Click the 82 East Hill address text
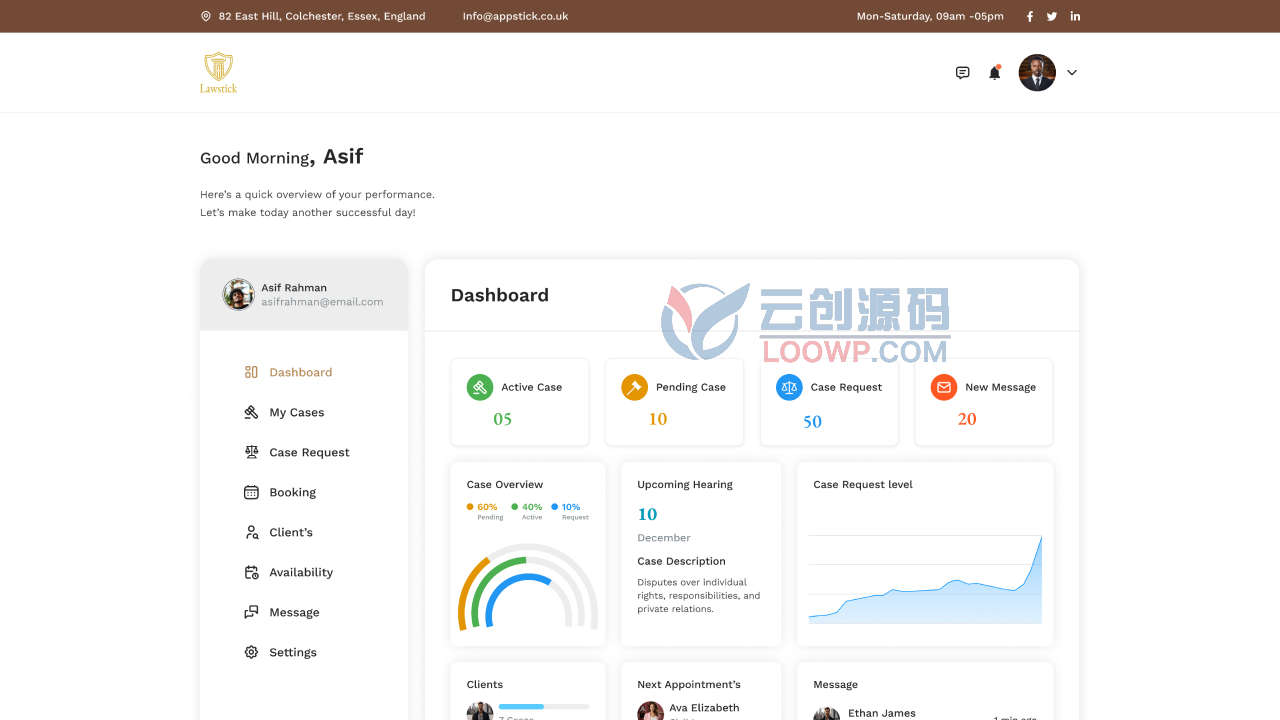The image size is (1280, 720). 322,16
